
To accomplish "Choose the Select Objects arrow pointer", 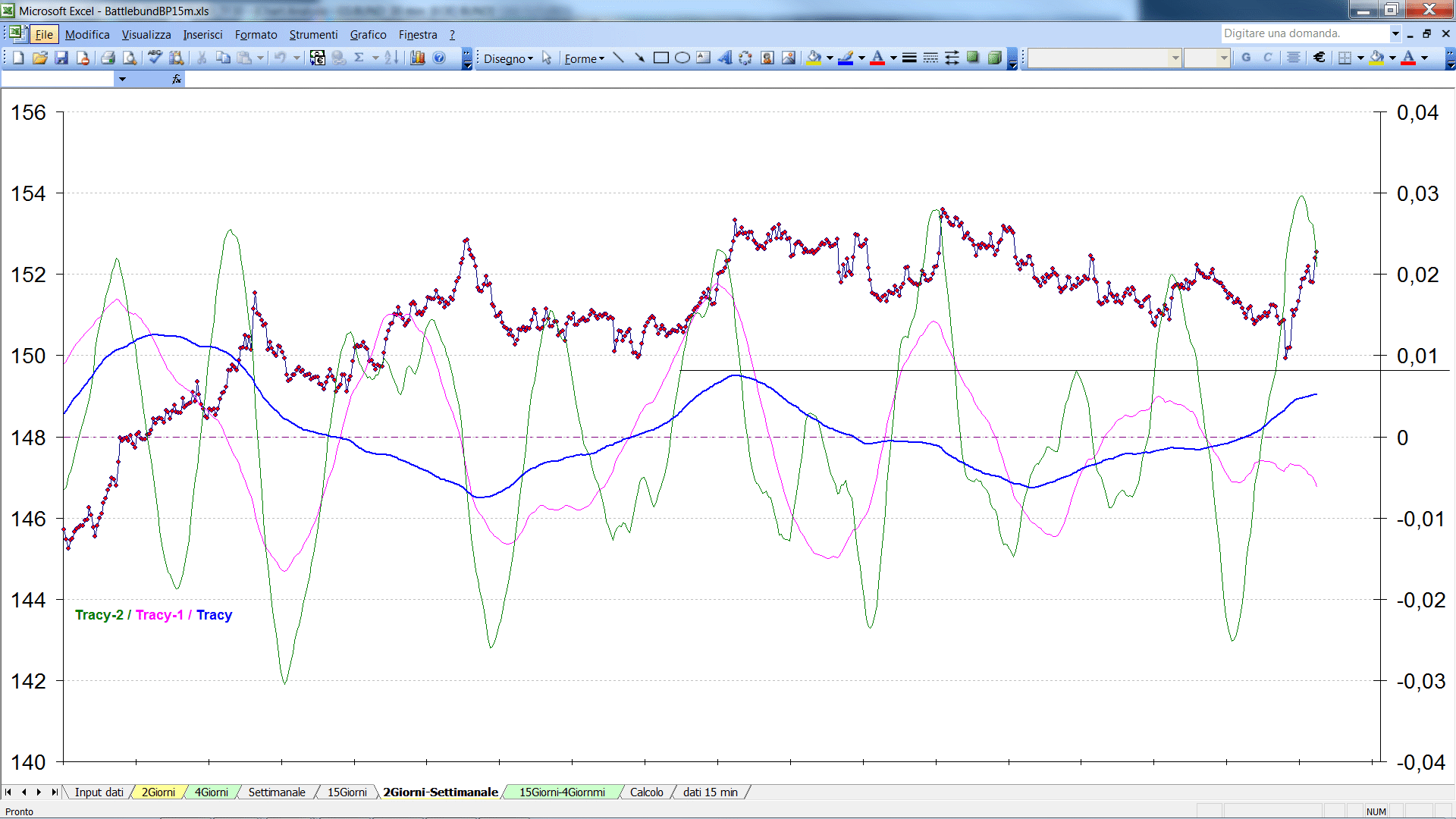I will (547, 58).
